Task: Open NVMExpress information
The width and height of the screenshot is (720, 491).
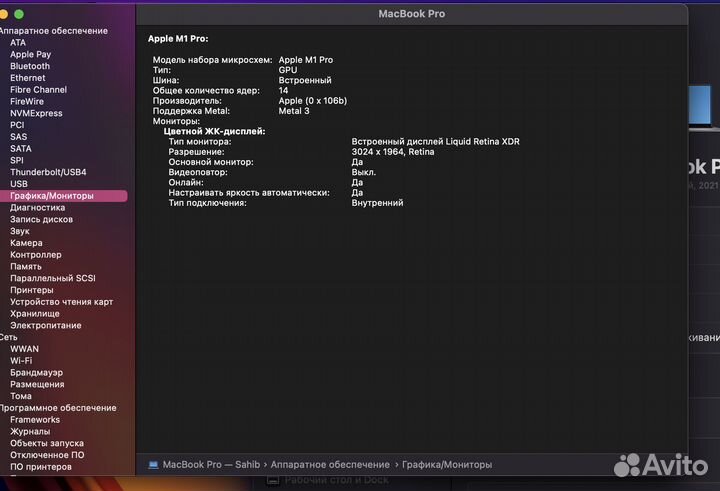Action: 36,113
